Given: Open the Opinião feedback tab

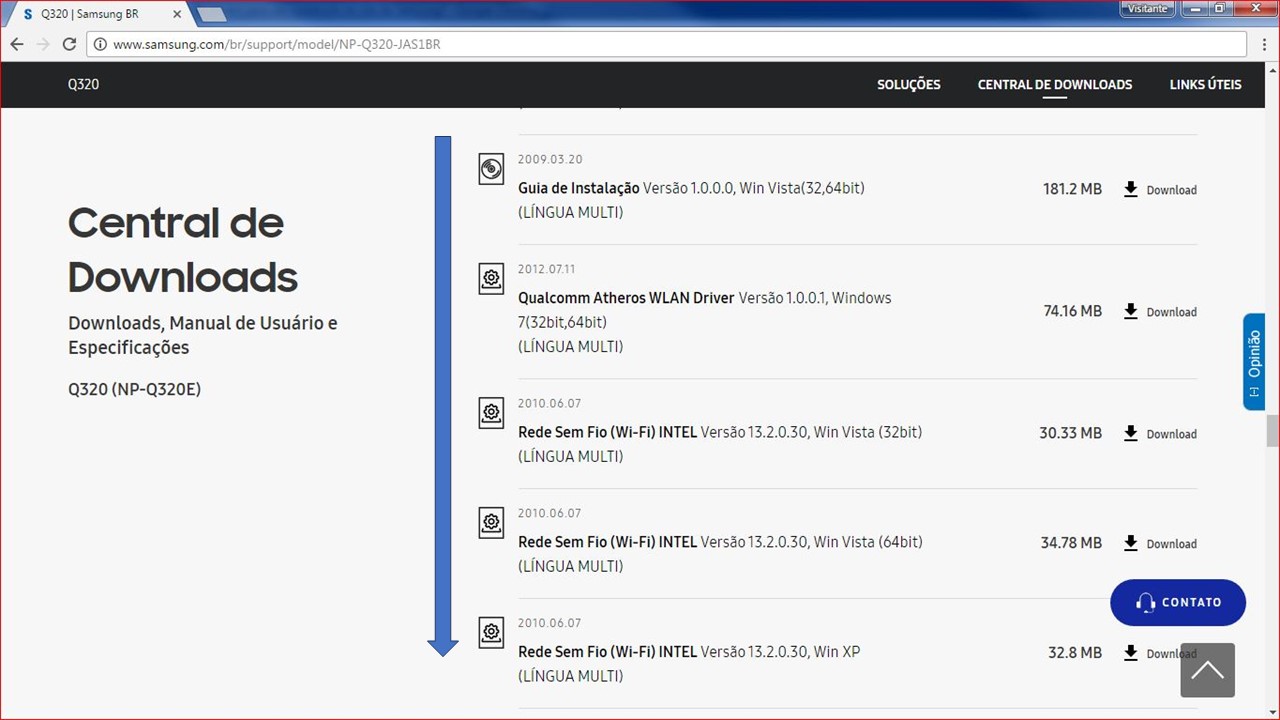Looking at the screenshot, I should coord(1254,361).
